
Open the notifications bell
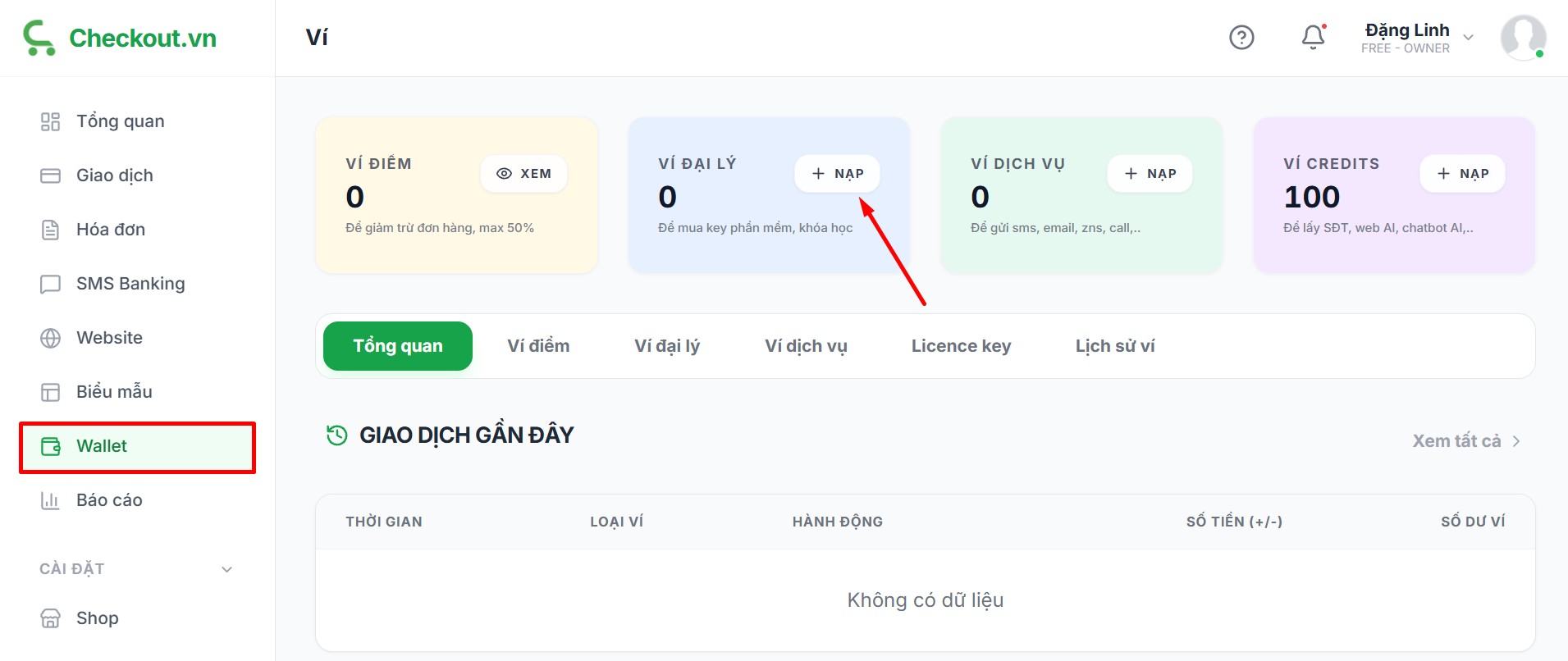tap(1313, 38)
